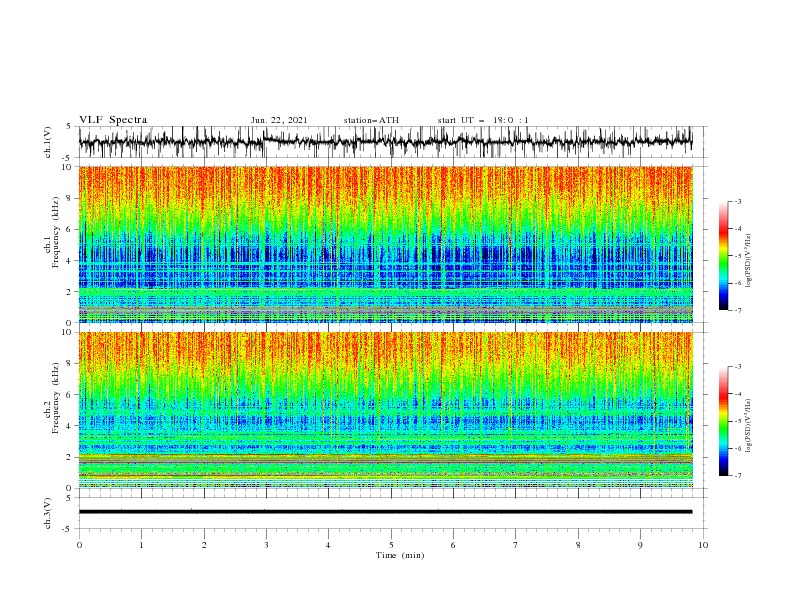Click time axis tick label "3"
792x612 pixels.
click(266, 545)
